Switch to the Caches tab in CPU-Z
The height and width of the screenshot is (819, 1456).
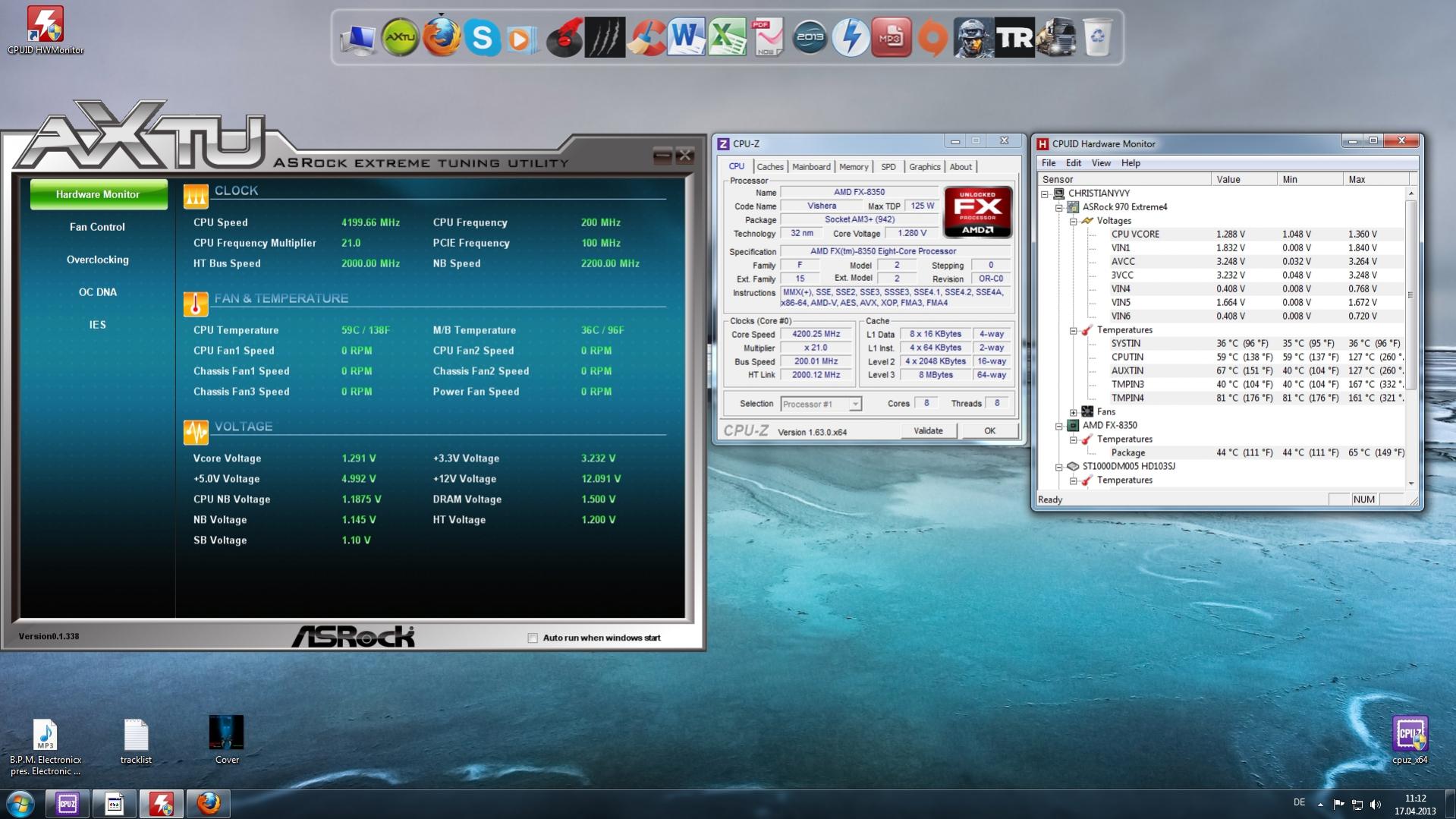point(770,167)
